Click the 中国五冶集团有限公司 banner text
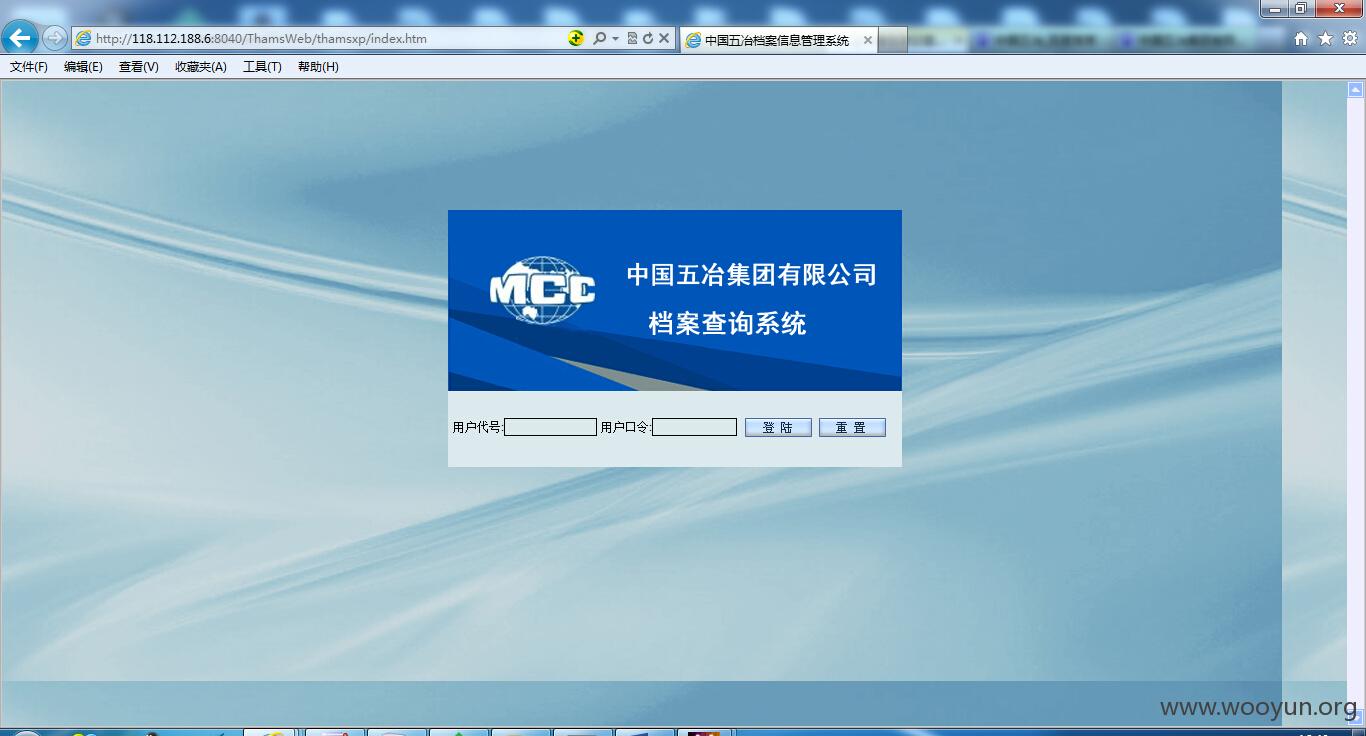Screen dimensions: 1366x736 pos(752,274)
